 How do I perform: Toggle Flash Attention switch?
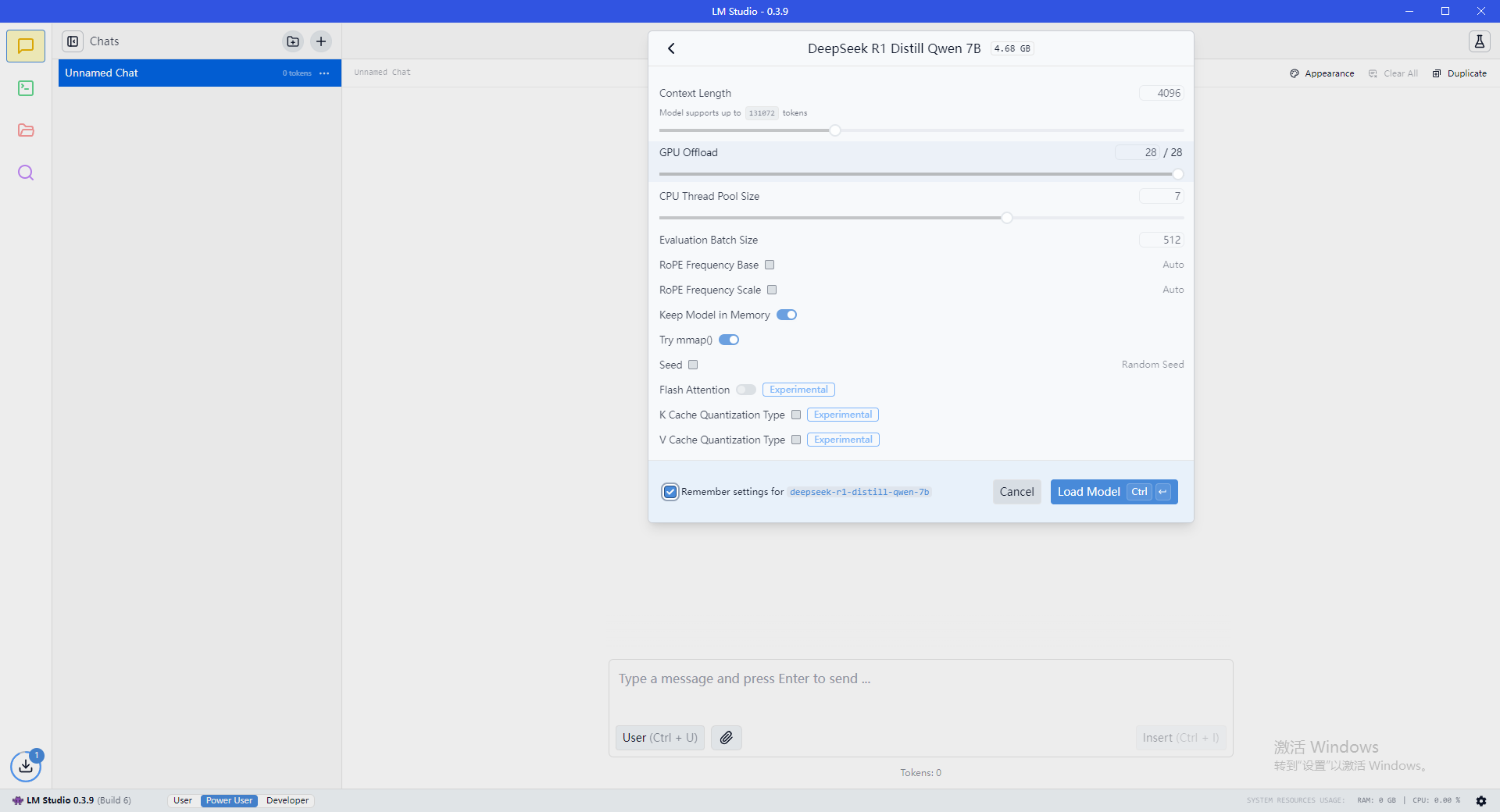pyautogui.click(x=746, y=390)
